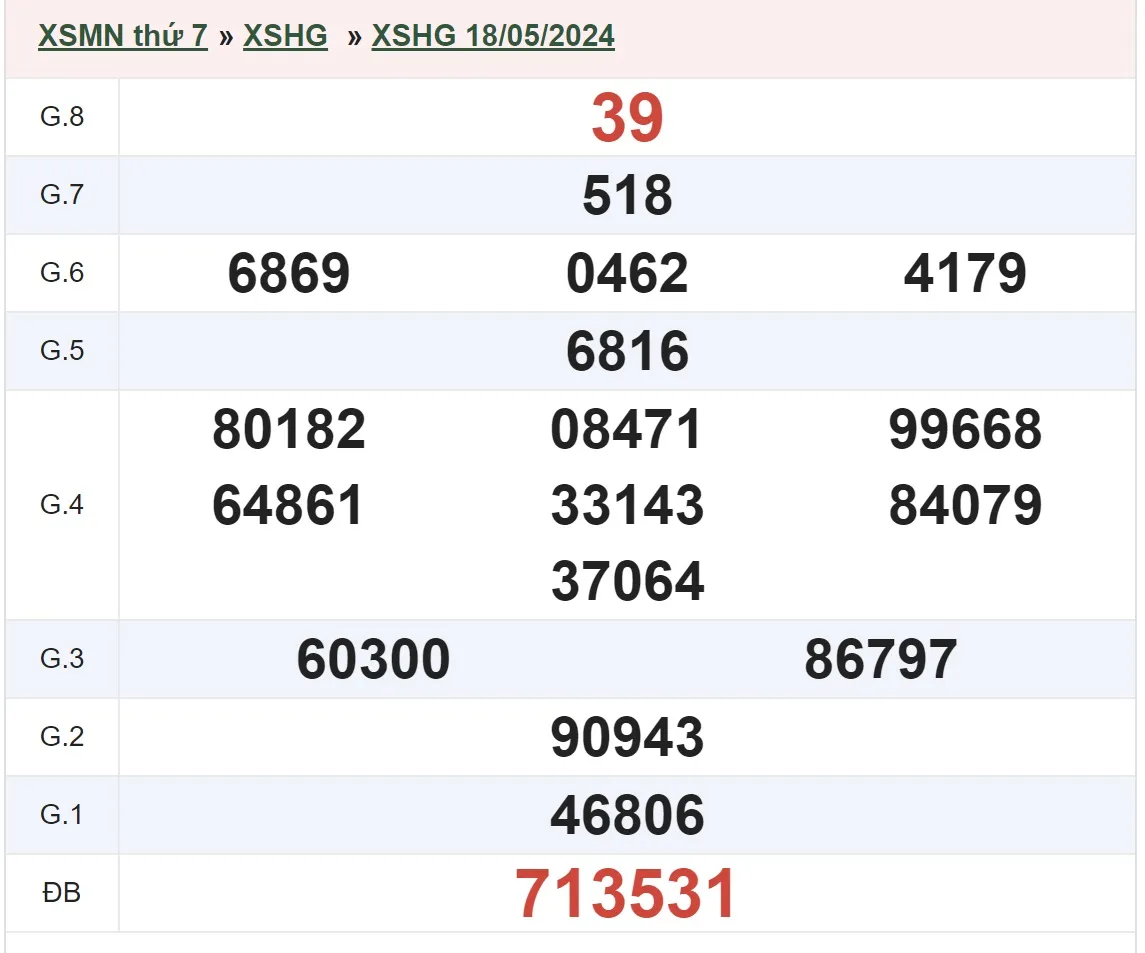
Task: Click the G.6 number 6869
Action: click(289, 274)
